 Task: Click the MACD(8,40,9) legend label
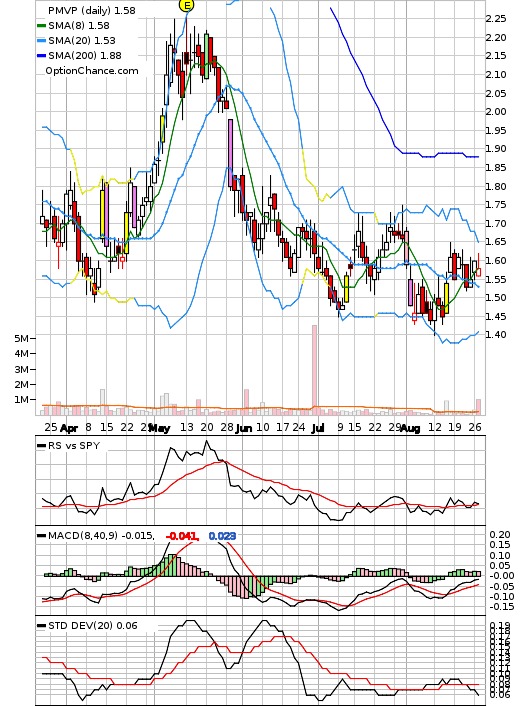click(x=83, y=536)
